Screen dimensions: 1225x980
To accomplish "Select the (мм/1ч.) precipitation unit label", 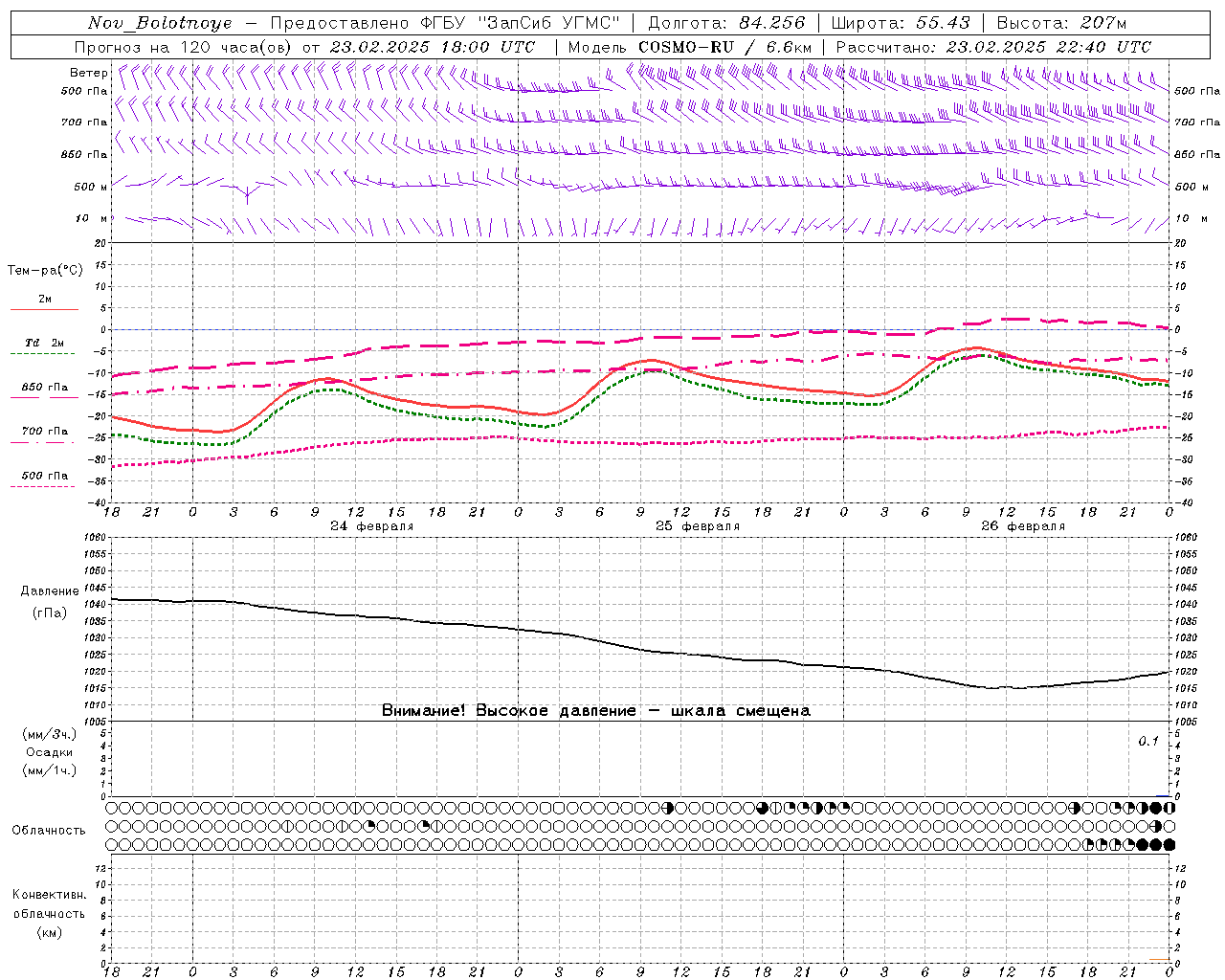I will [x=50, y=770].
